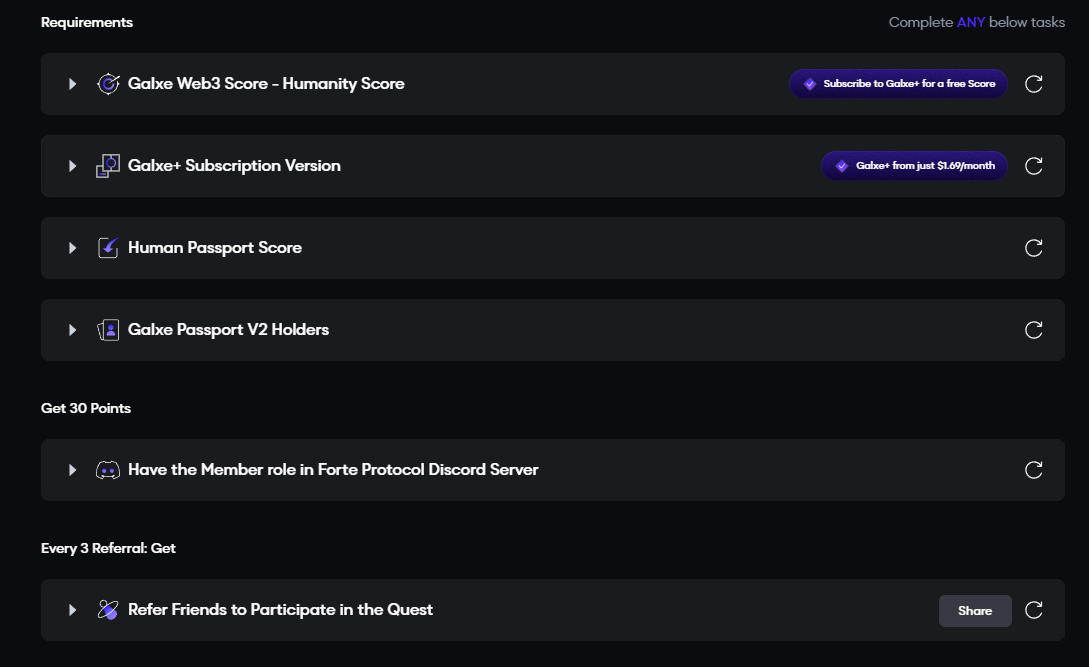Refresh the Human Passport Score task
1089x667 pixels.
pyautogui.click(x=1034, y=248)
